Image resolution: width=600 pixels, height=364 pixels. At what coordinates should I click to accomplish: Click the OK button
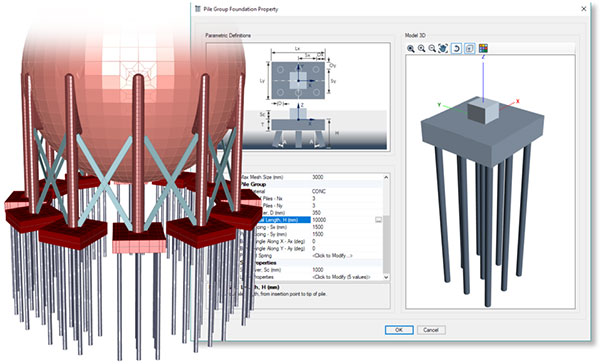[399, 330]
